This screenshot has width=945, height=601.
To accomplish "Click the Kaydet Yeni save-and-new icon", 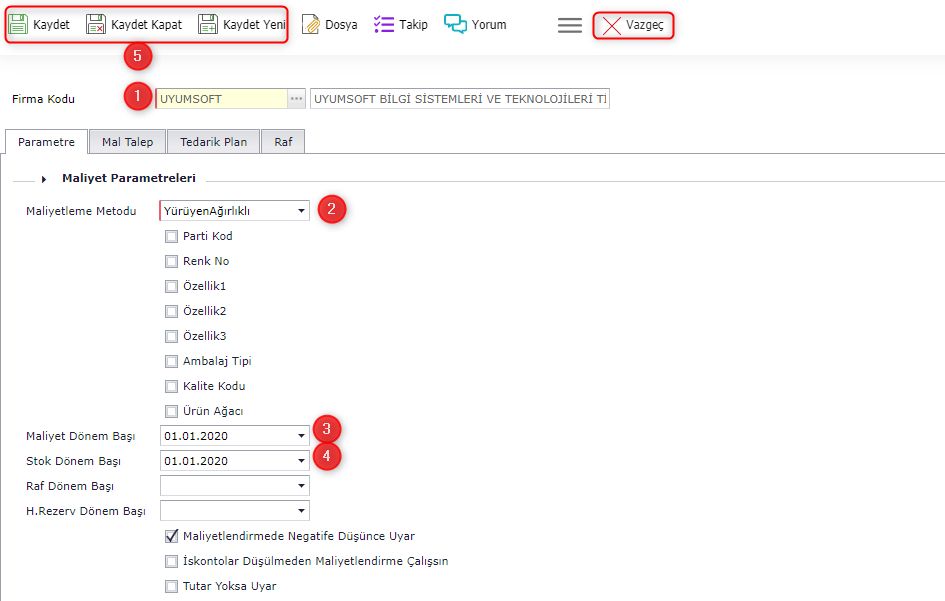I will [208, 25].
